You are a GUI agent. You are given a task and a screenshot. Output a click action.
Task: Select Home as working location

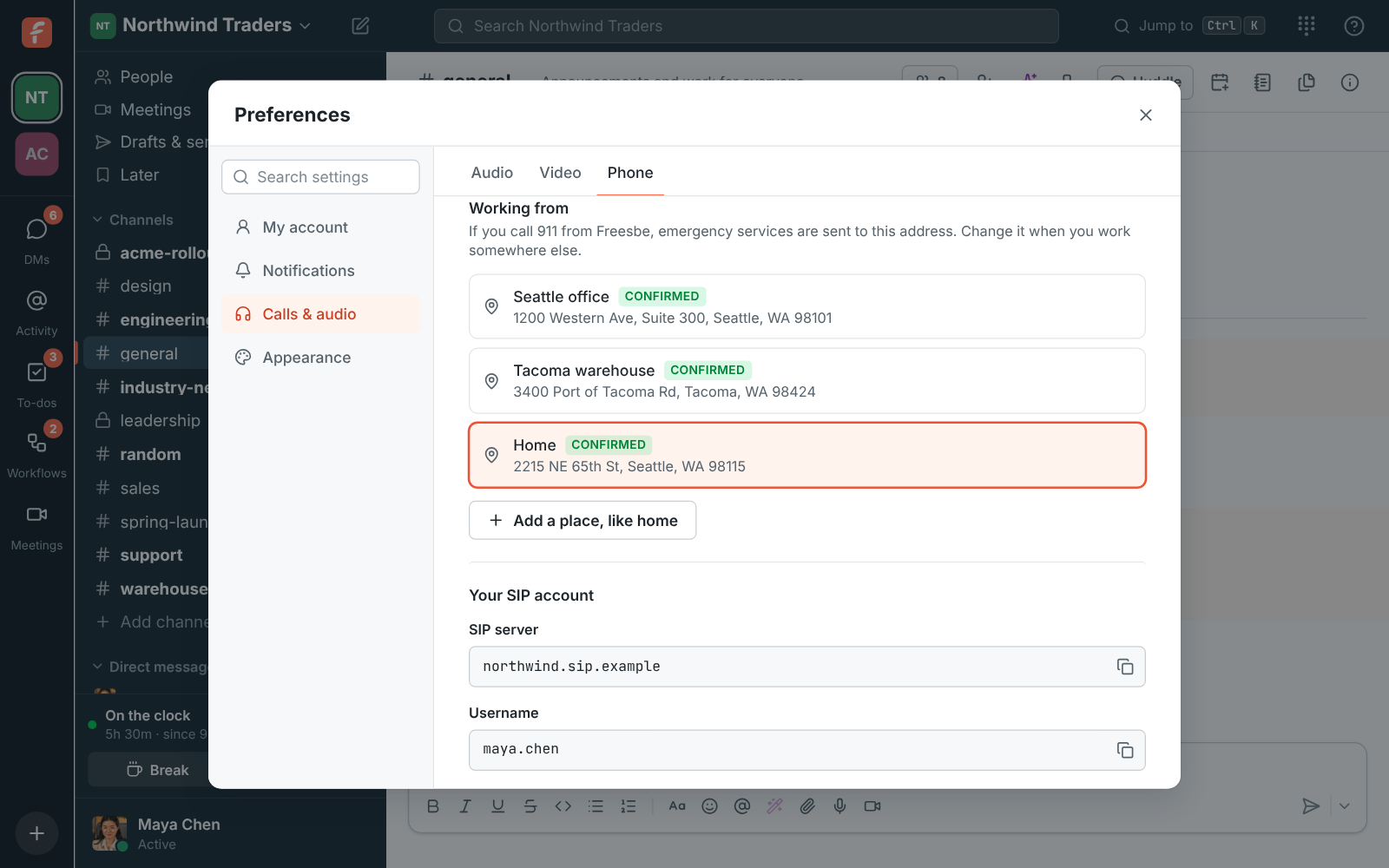click(x=807, y=455)
